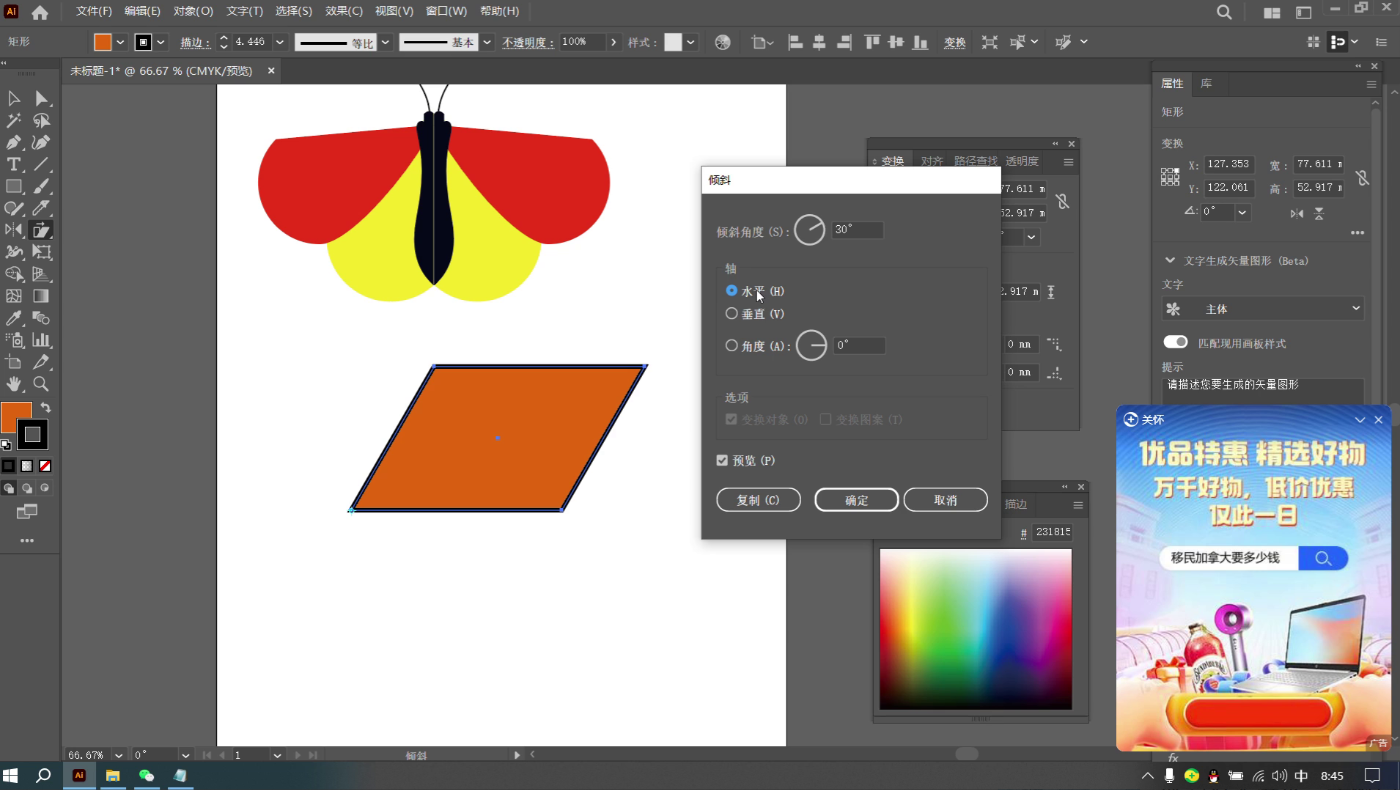The width and height of the screenshot is (1400, 790).
Task: Collapse Text to Vector Graphic section
Action: coord(1170,260)
